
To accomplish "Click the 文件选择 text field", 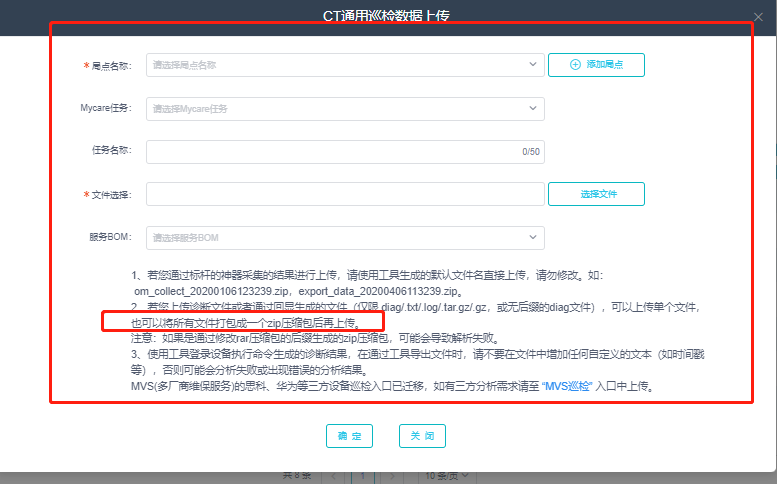I will (345, 194).
